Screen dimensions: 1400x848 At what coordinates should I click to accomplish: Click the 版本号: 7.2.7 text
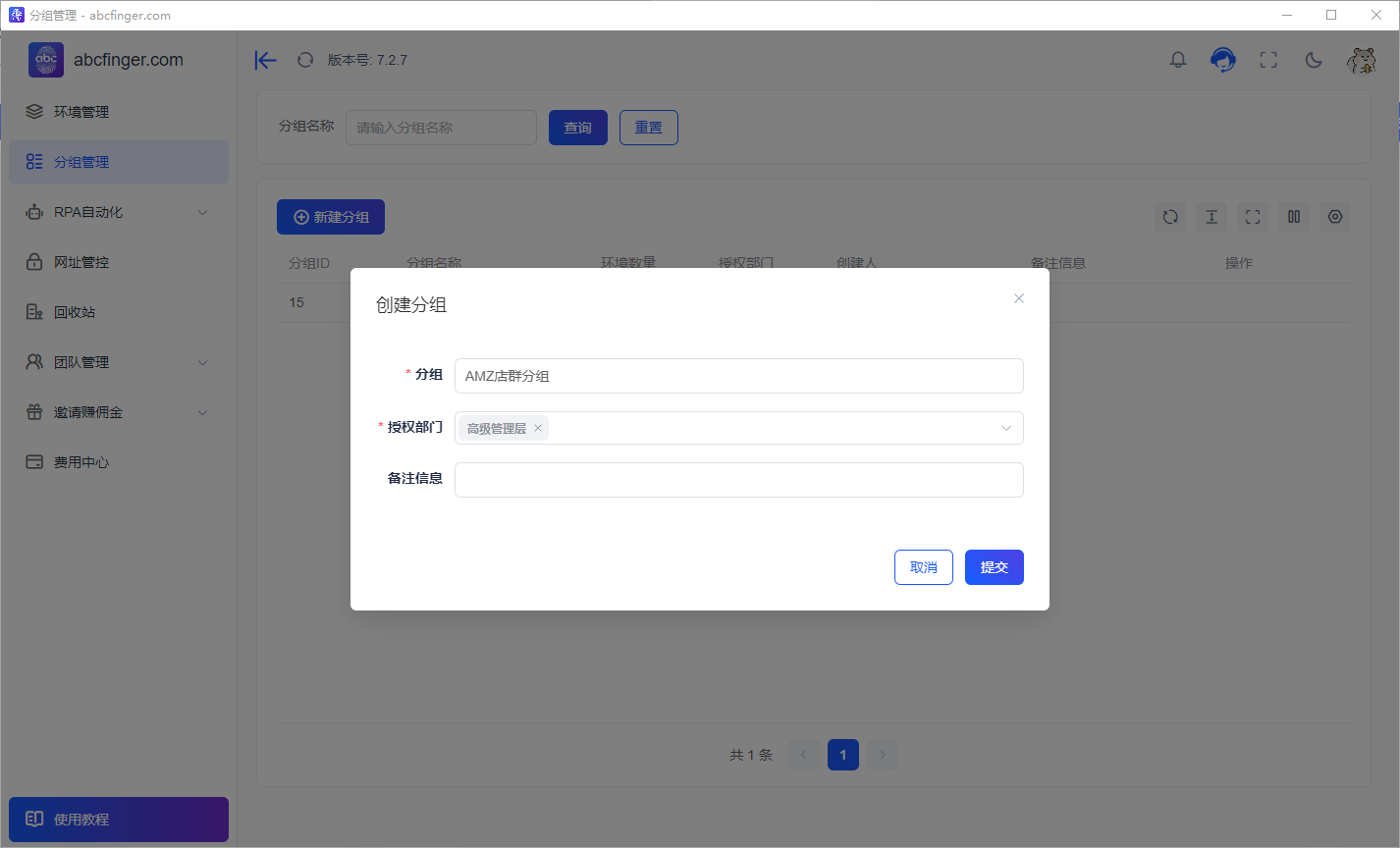[367, 60]
